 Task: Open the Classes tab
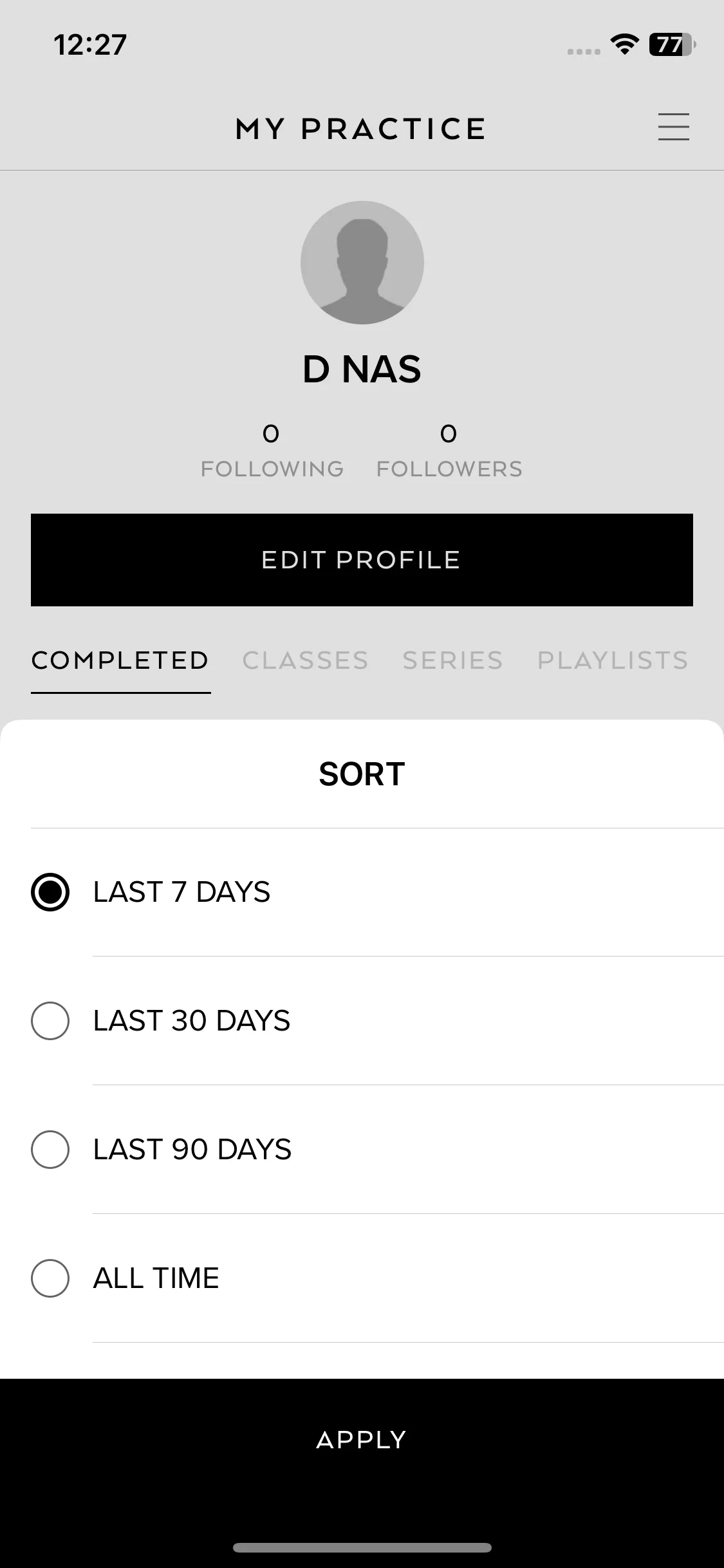306,660
